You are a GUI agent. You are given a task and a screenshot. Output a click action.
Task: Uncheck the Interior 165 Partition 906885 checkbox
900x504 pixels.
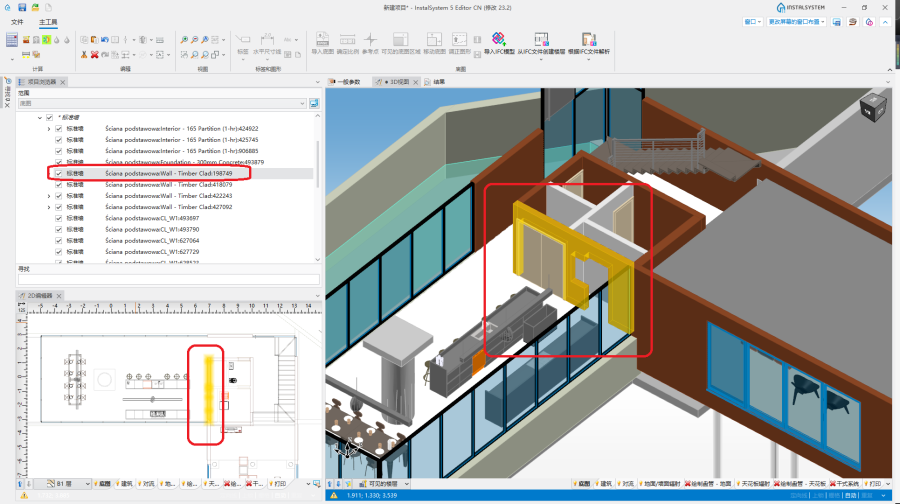59,151
